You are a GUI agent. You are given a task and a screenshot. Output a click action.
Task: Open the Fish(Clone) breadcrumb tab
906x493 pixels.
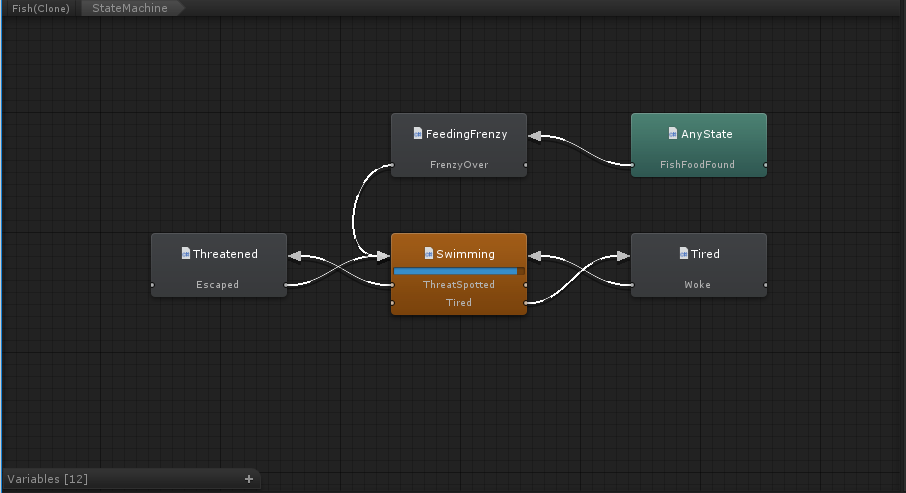pos(40,8)
